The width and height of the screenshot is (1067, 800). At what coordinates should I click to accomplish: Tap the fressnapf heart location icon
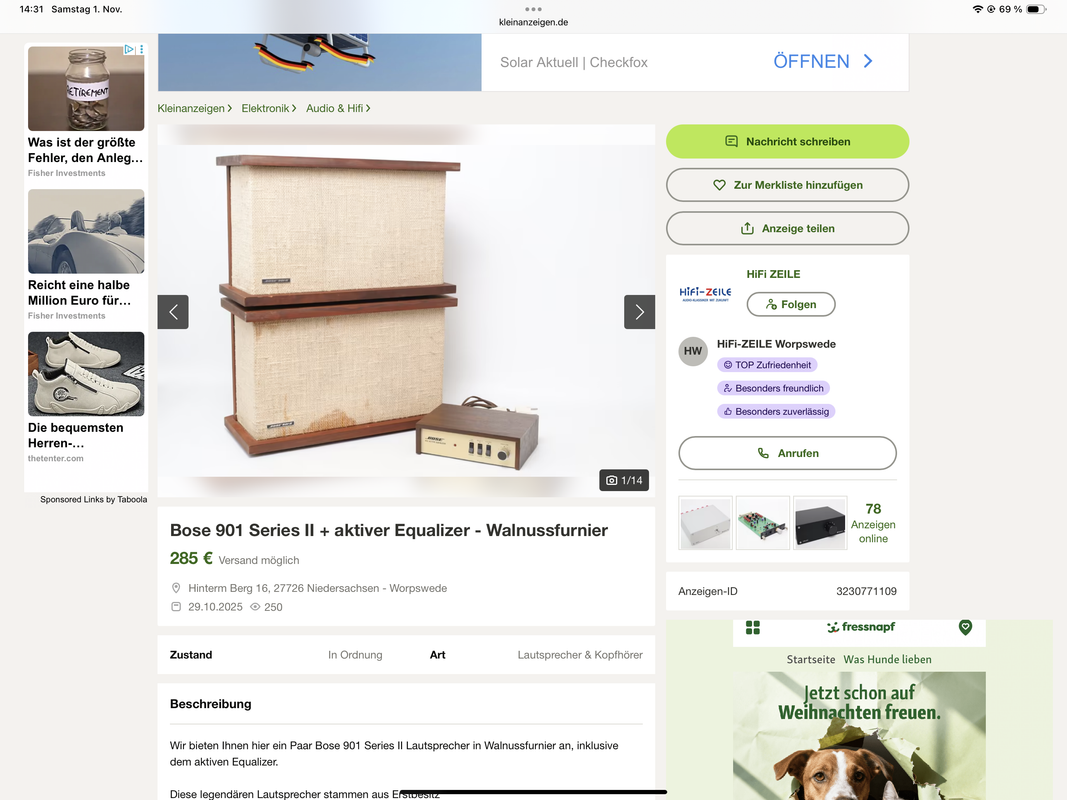point(965,627)
